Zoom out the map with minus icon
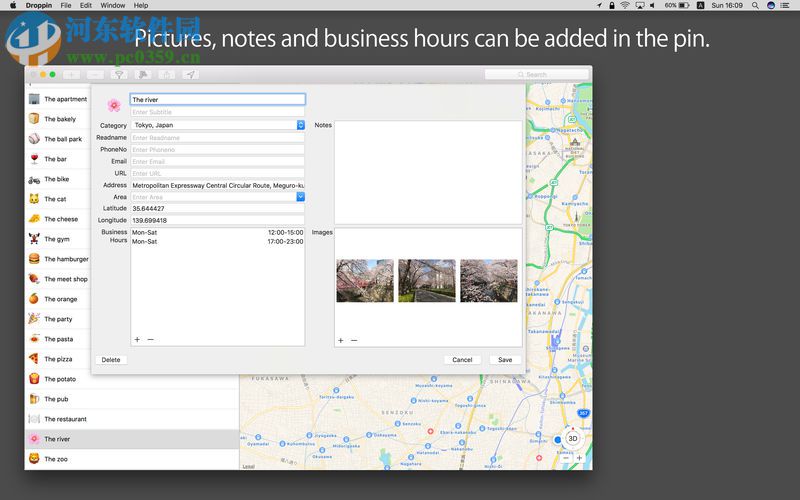The height and width of the screenshot is (500, 800). tap(563, 458)
